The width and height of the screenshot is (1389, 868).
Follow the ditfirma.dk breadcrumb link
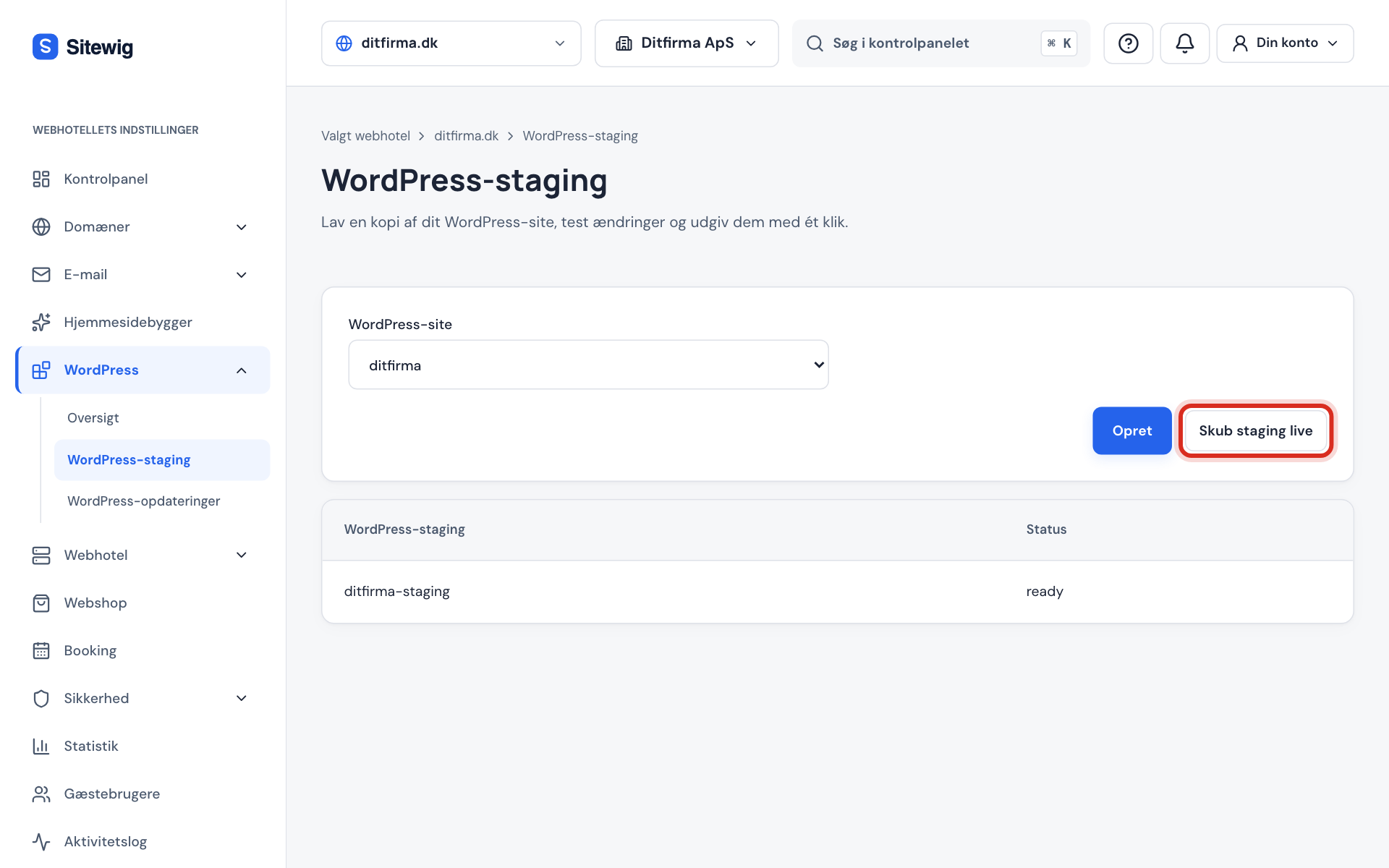tap(466, 136)
